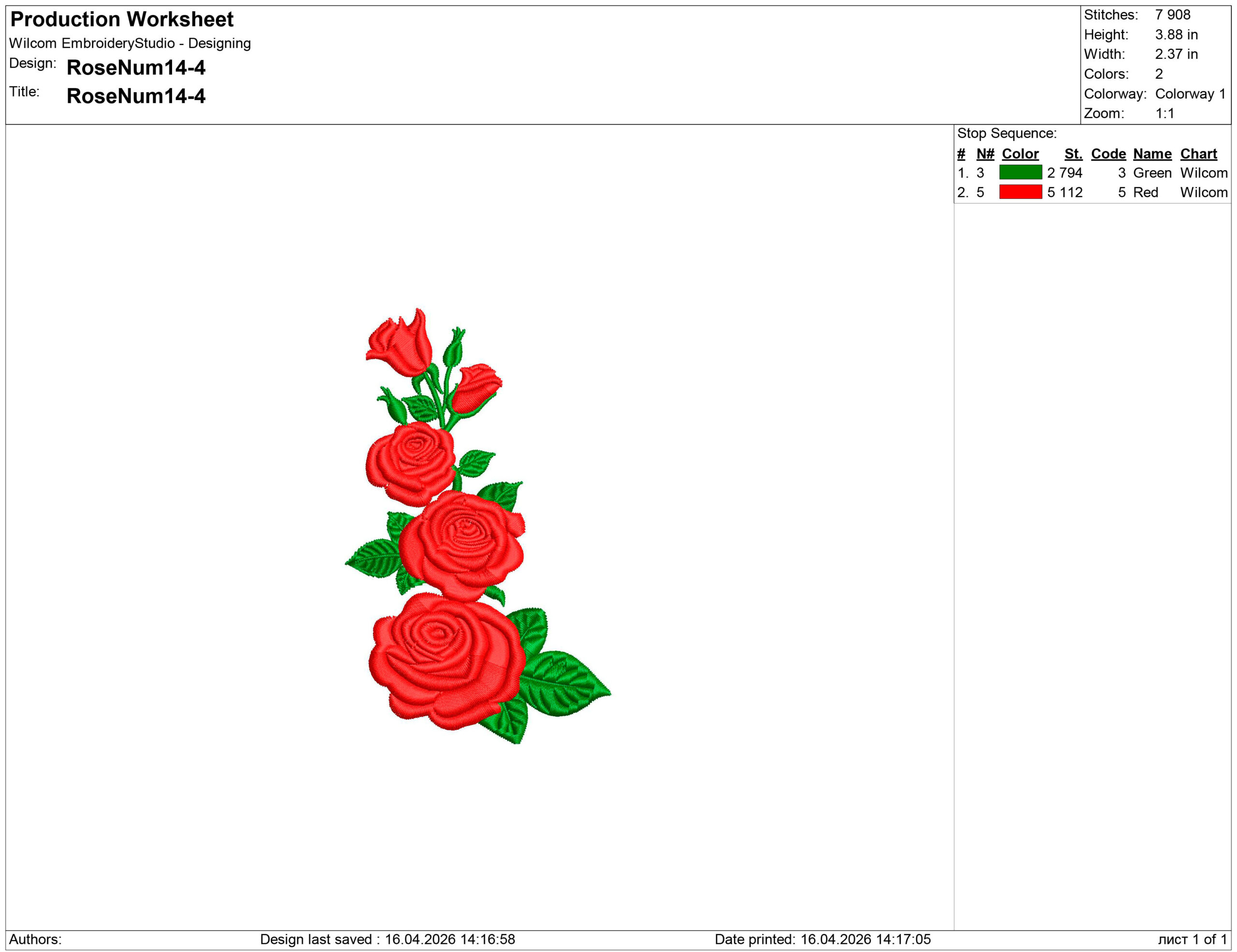Click the underlined Color column header
Viewport: 1237px width, 952px height.
[x=1020, y=154]
